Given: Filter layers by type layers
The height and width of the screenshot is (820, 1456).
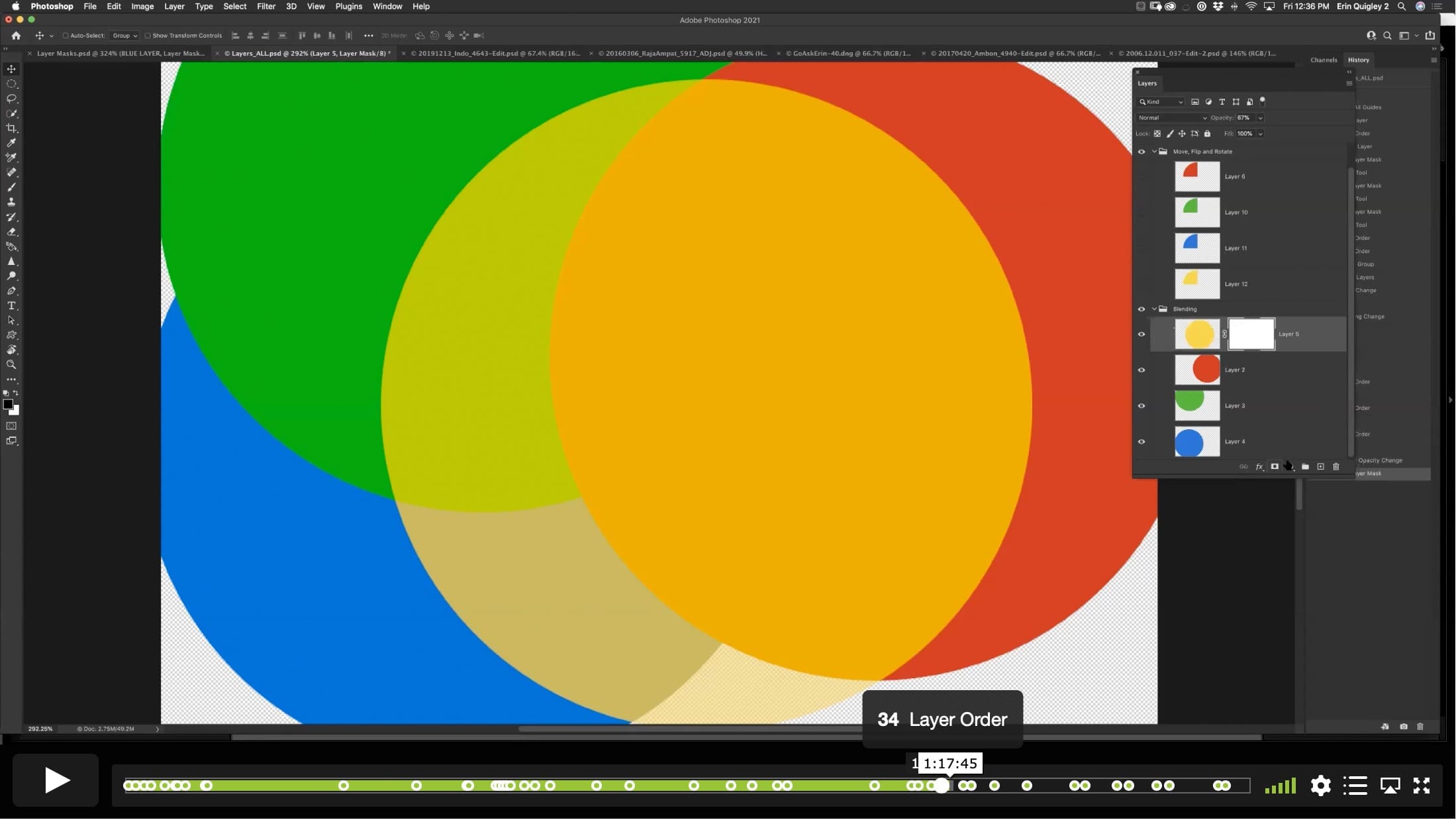Looking at the screenshot, I should coord(1222,102).
